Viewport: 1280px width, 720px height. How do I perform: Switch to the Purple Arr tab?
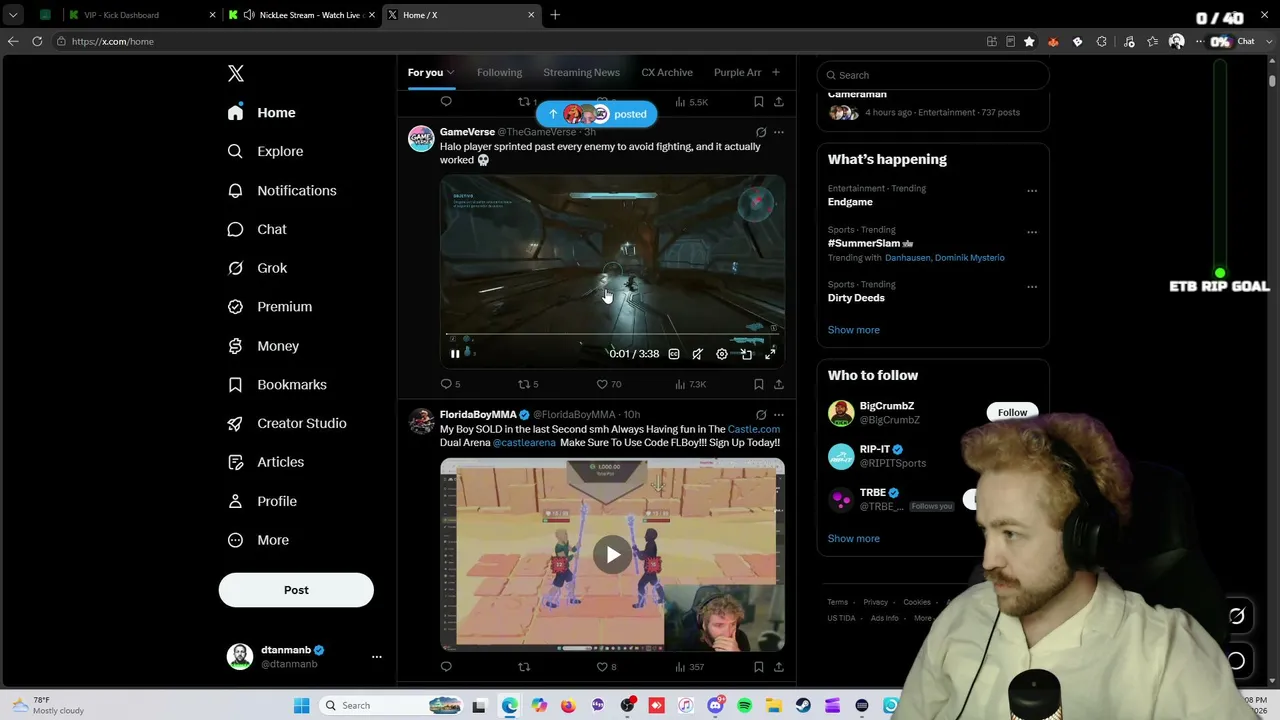pyautogui.click(x=737, y=72)
